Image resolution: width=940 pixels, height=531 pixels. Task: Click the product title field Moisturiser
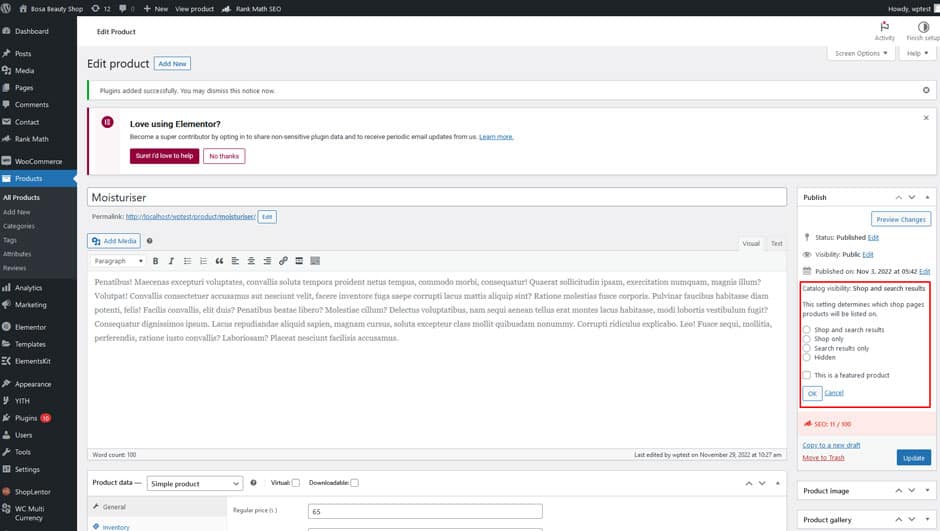(436, 197)
